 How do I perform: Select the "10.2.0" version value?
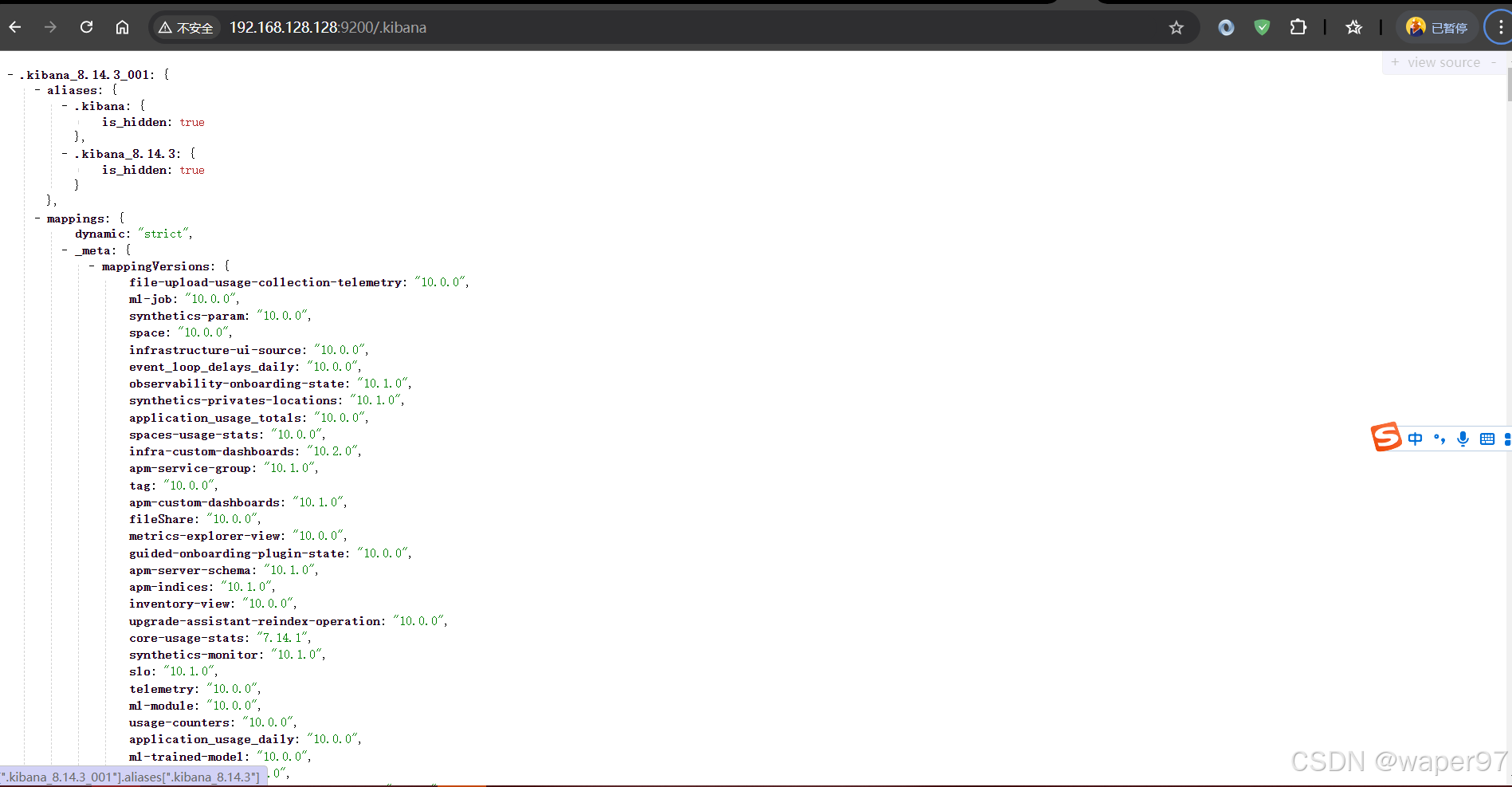point(334,451)
